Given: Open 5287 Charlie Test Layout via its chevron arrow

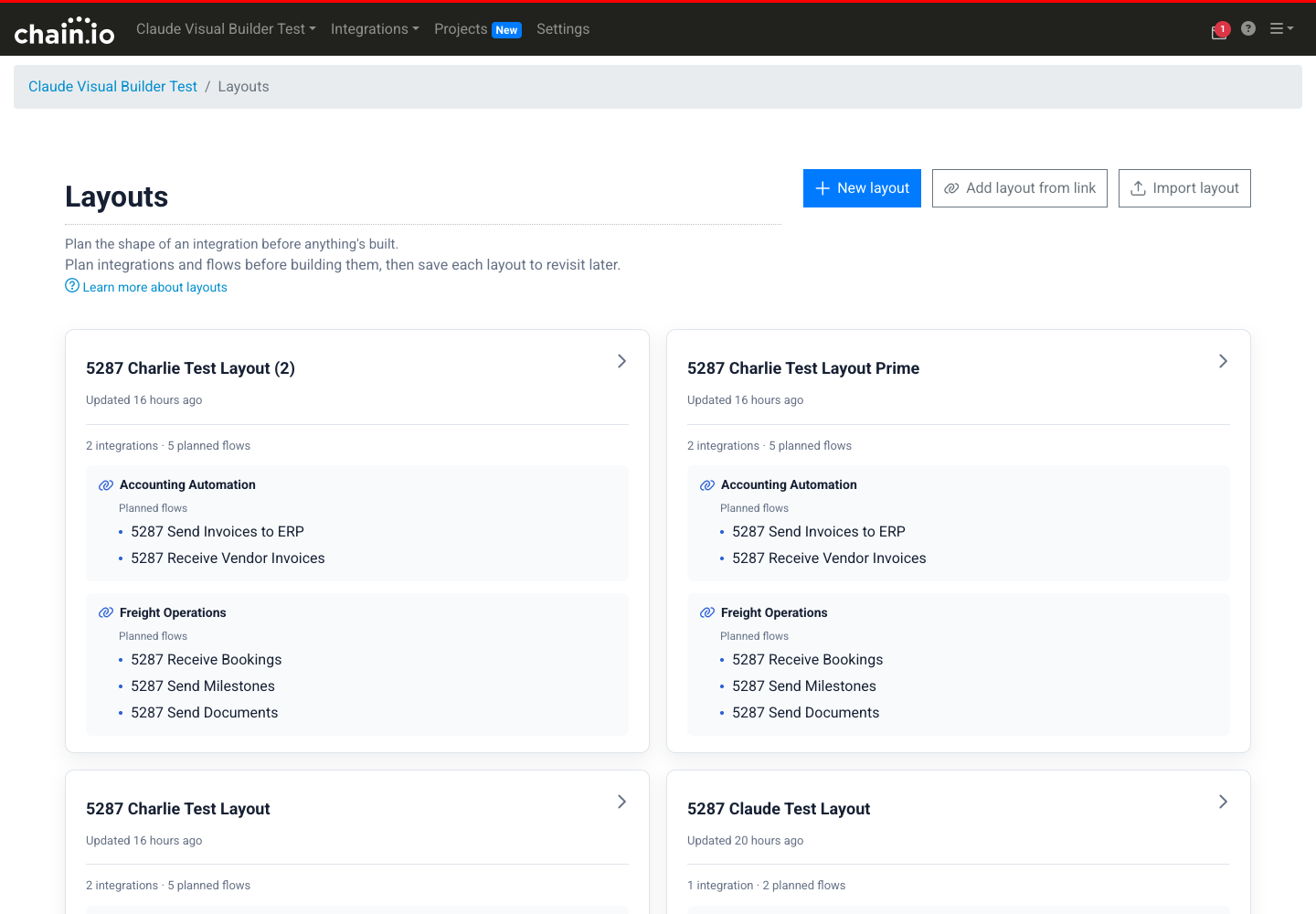Looking at the screenshot, I should [x=621, y=802].
